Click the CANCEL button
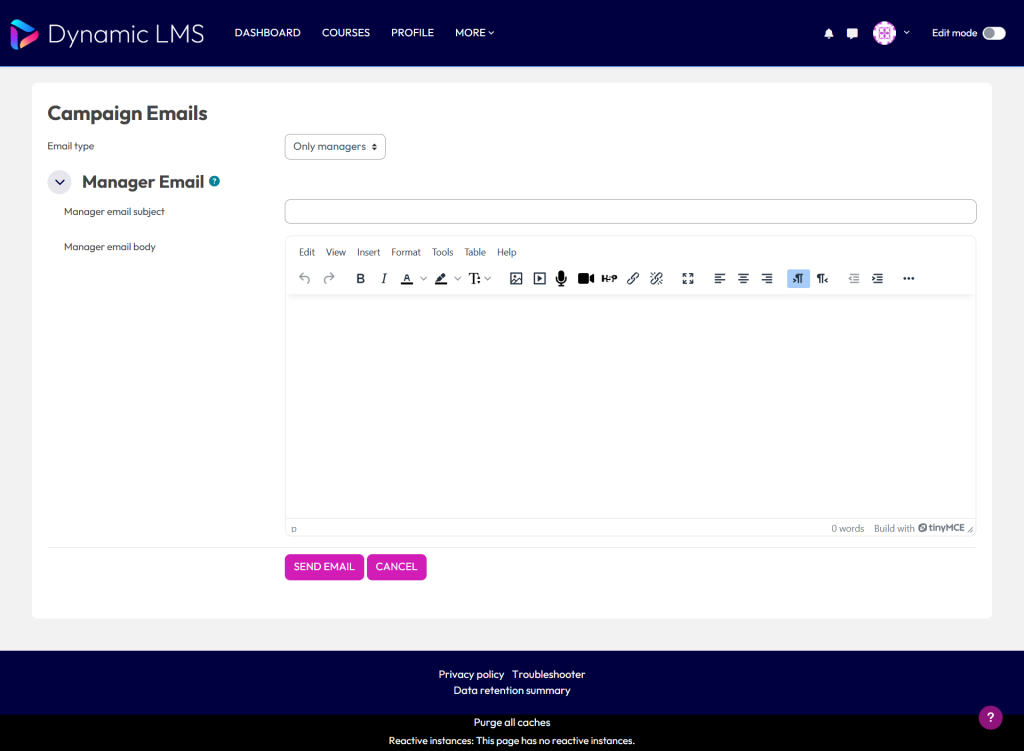The image size is (1024, 751). (396, 567)
